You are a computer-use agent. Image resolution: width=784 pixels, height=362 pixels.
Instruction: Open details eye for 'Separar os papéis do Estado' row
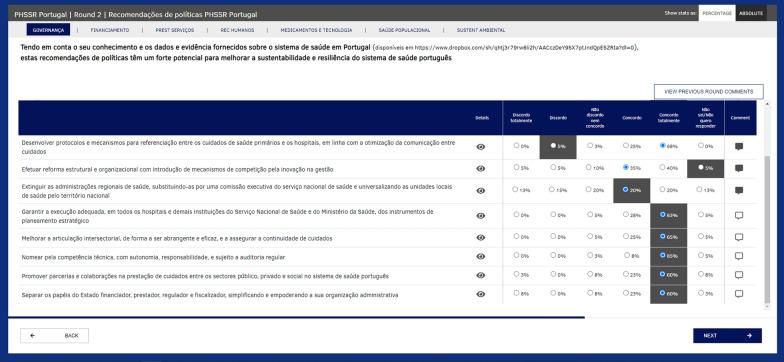pyautogui.click(x=481, y=294)
